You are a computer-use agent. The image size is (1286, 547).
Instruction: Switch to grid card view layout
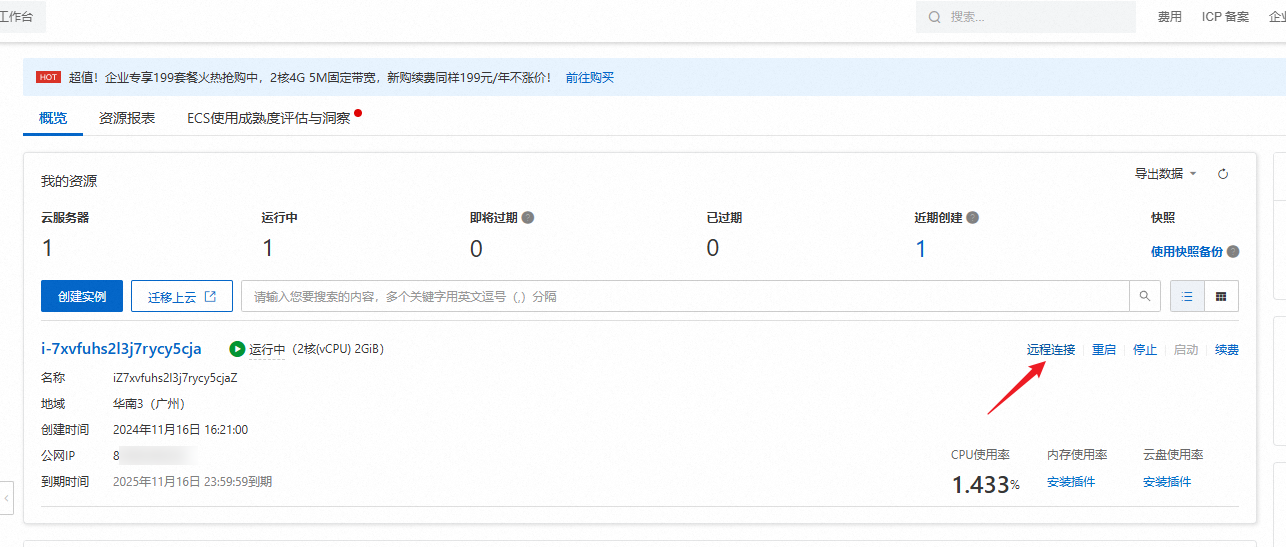1221,297
